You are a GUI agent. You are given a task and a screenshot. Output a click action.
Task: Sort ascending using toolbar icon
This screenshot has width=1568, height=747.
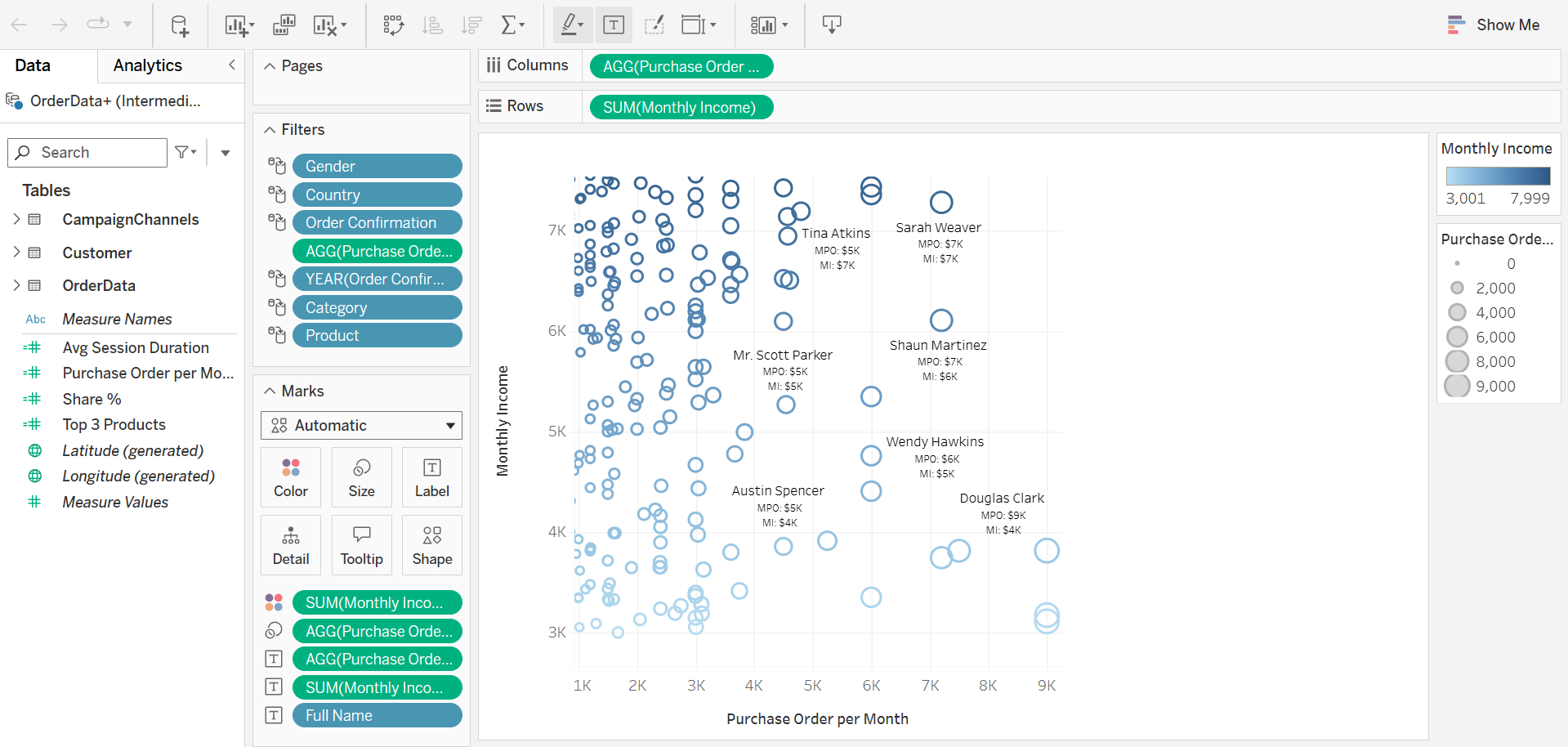pos(432,25)
